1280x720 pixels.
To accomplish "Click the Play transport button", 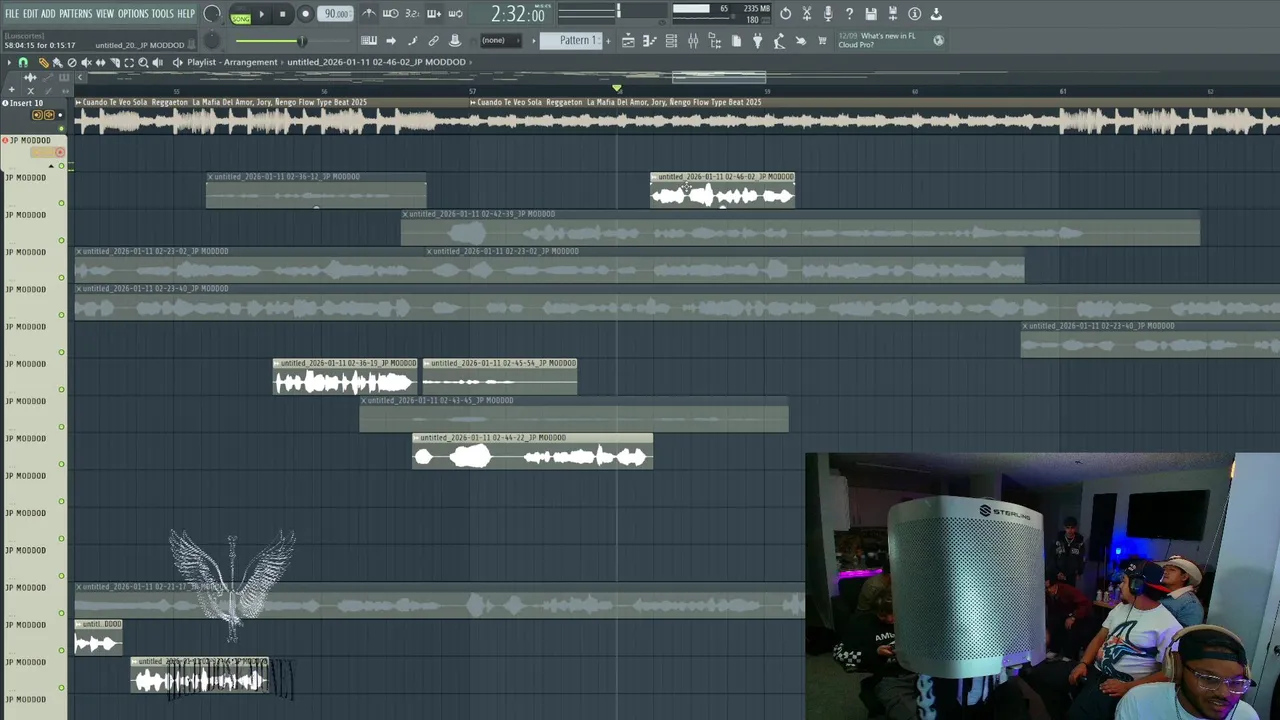I will coord(262,14).
